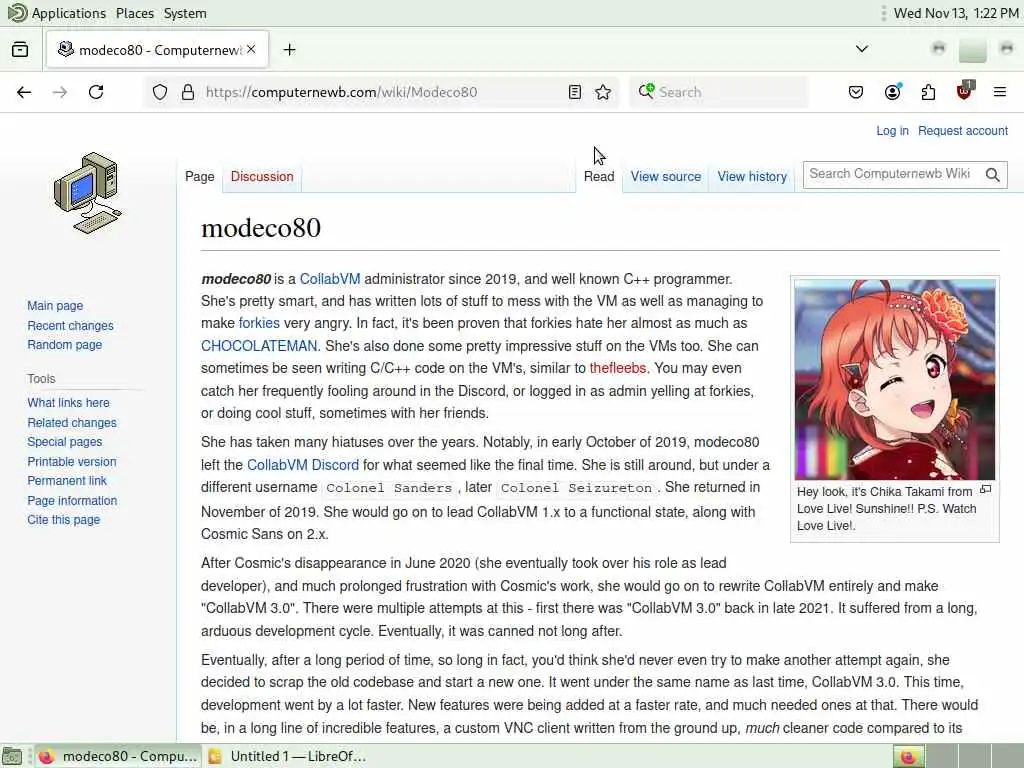Select the Page tab
1024x768 pixels.
point(200,176)
